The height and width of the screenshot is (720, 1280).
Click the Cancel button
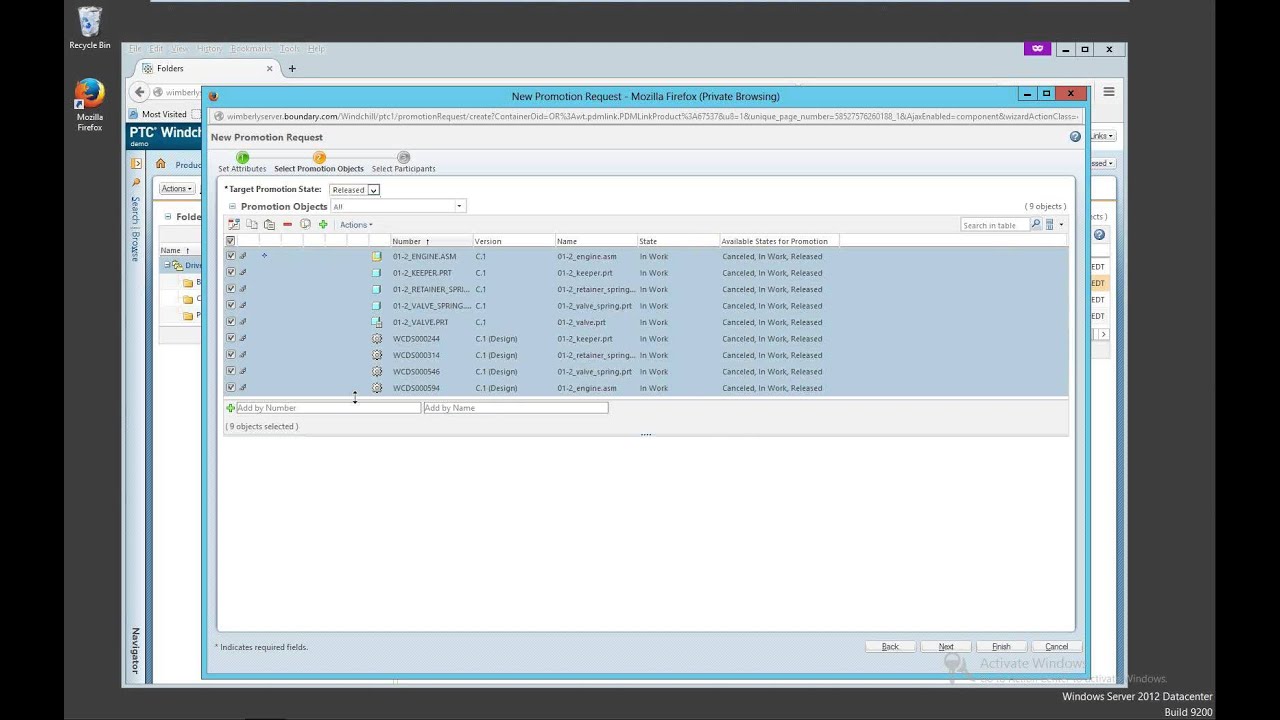(x=1057, y=647)
